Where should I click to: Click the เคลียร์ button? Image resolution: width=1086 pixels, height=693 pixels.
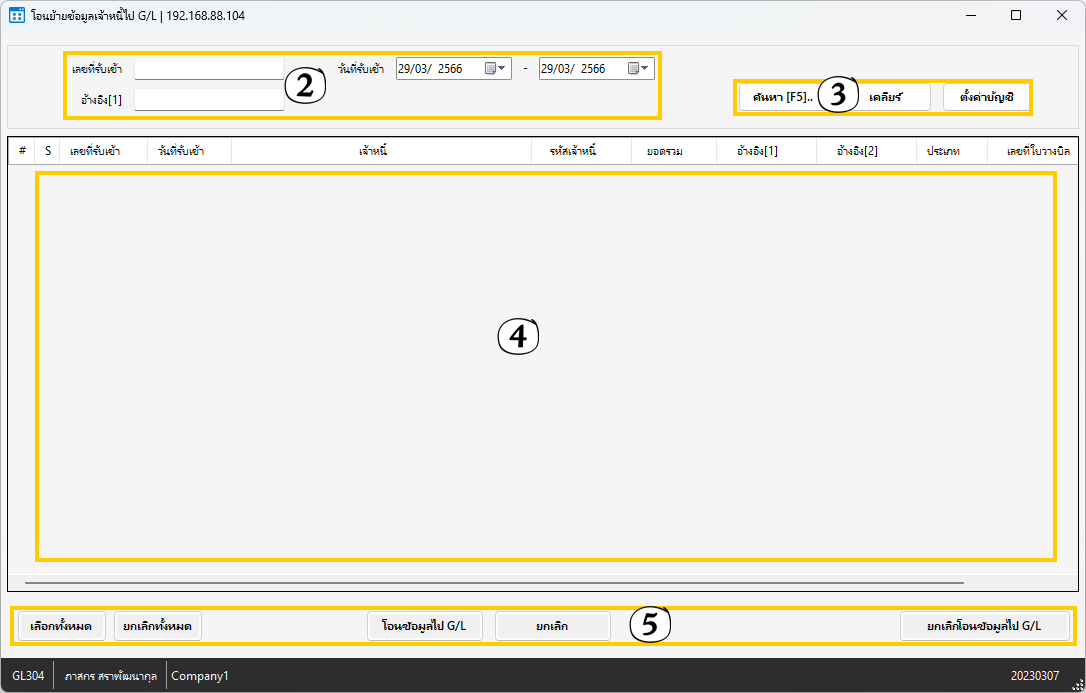click(886, 97)
